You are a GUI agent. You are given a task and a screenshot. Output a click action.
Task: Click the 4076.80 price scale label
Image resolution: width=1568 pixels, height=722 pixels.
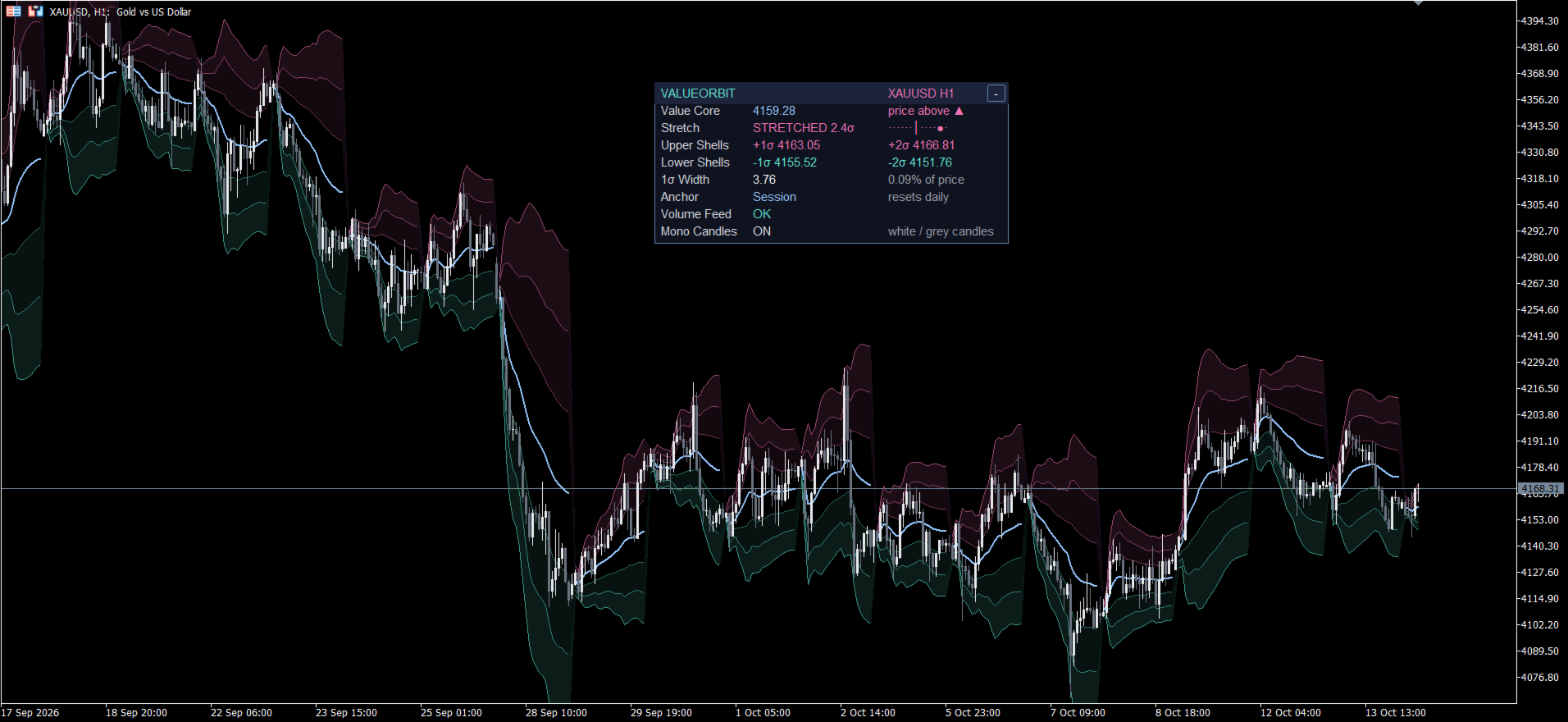click(1540, 677)
